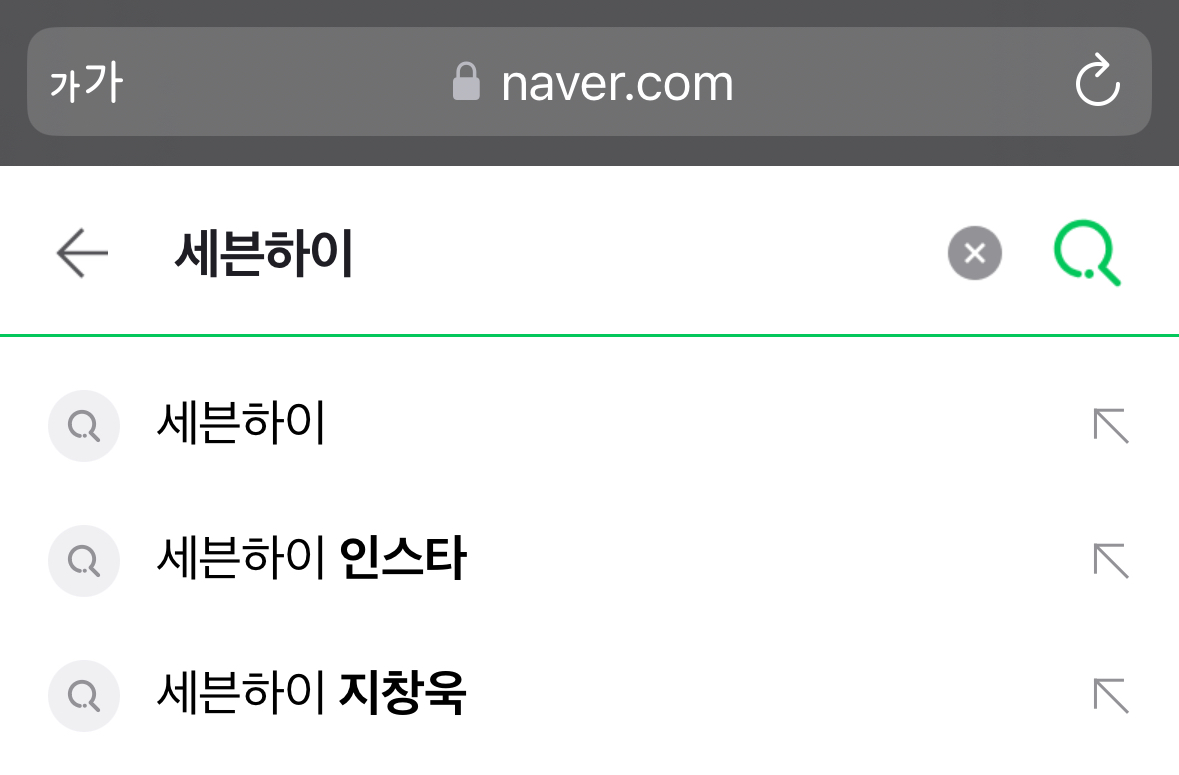Click the empty search field area left of the clear button
The width and height of the screenshot is (1179, 775).
point(650,255)
